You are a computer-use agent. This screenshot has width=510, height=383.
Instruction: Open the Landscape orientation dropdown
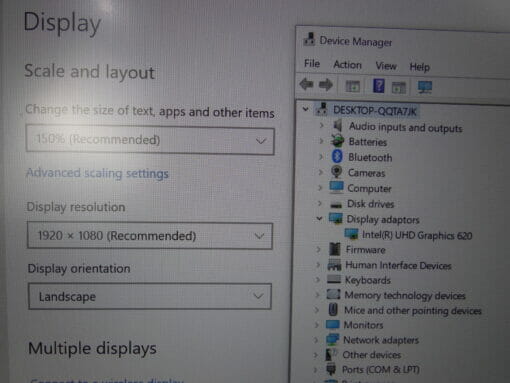pyautogui.click(x=150, y=296)
